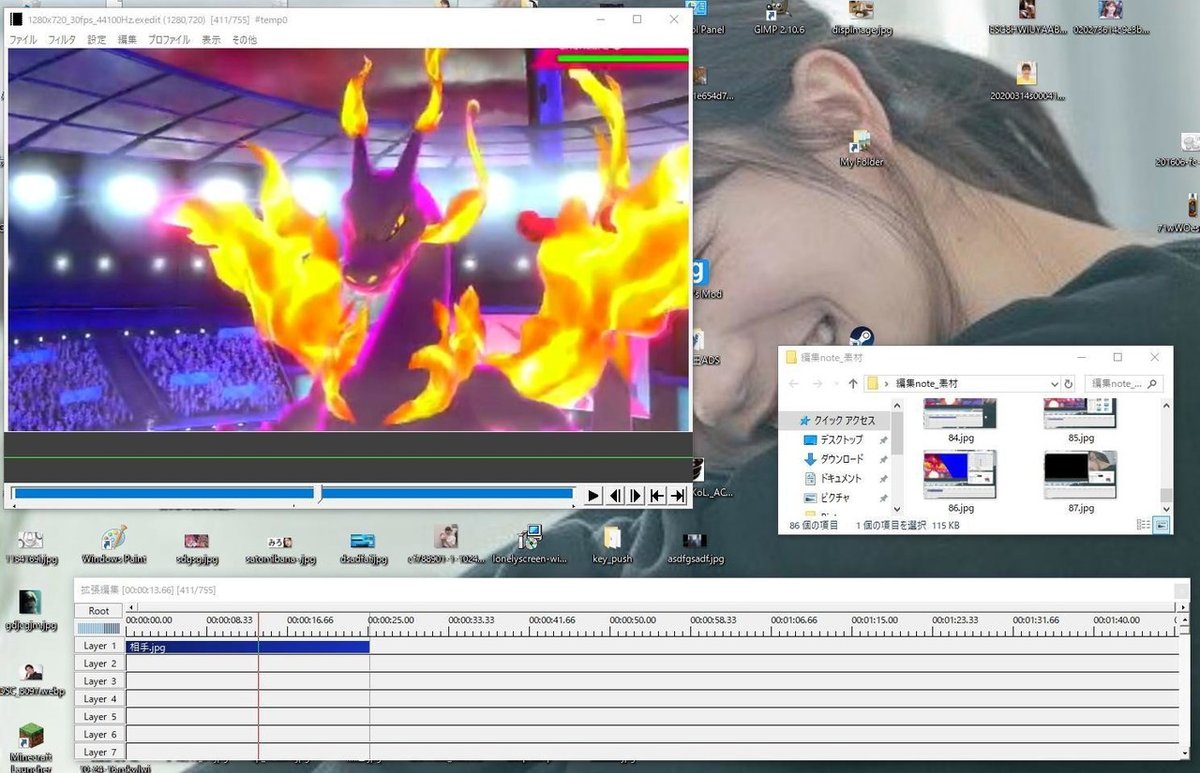The image size is (1200, 773).
Task: Open Windows Paint desktop shortcut
Action: point(114,544)
